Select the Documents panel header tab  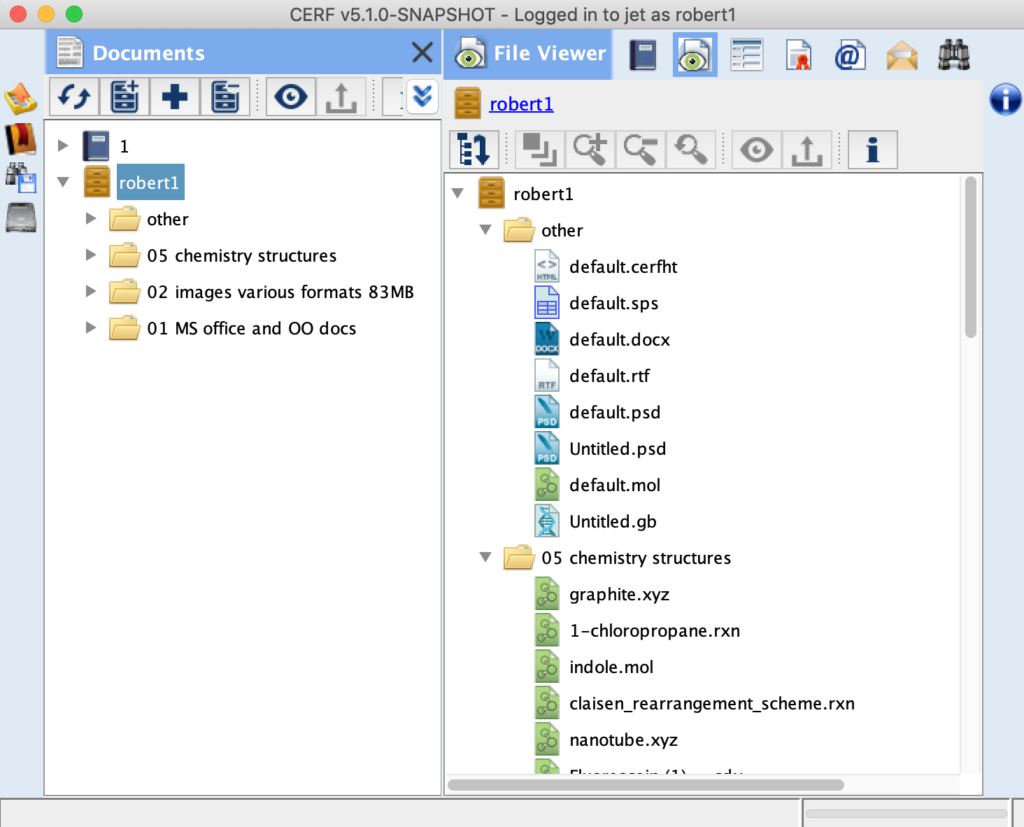tap(148, 54)
